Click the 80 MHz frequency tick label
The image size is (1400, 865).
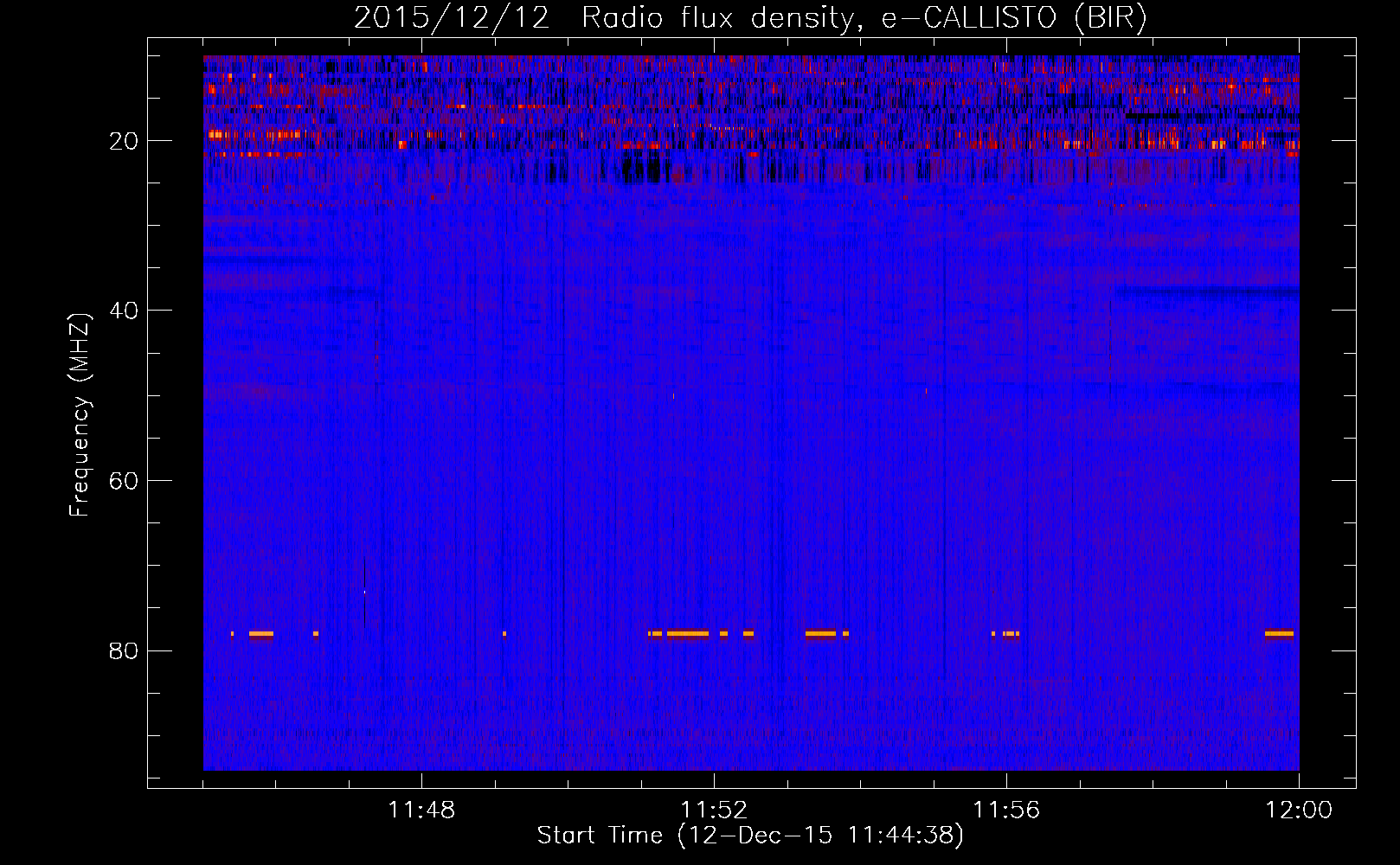coord(124,650)
